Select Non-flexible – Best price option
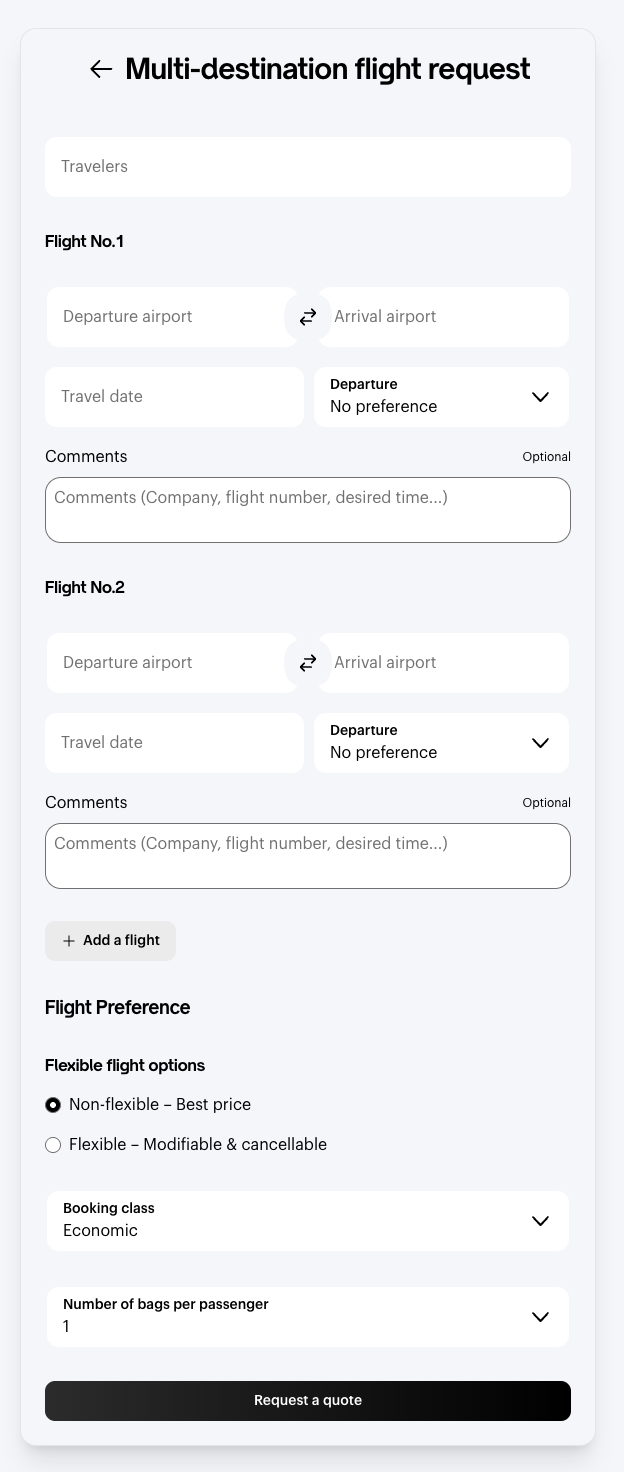 tap(53, 1105)
